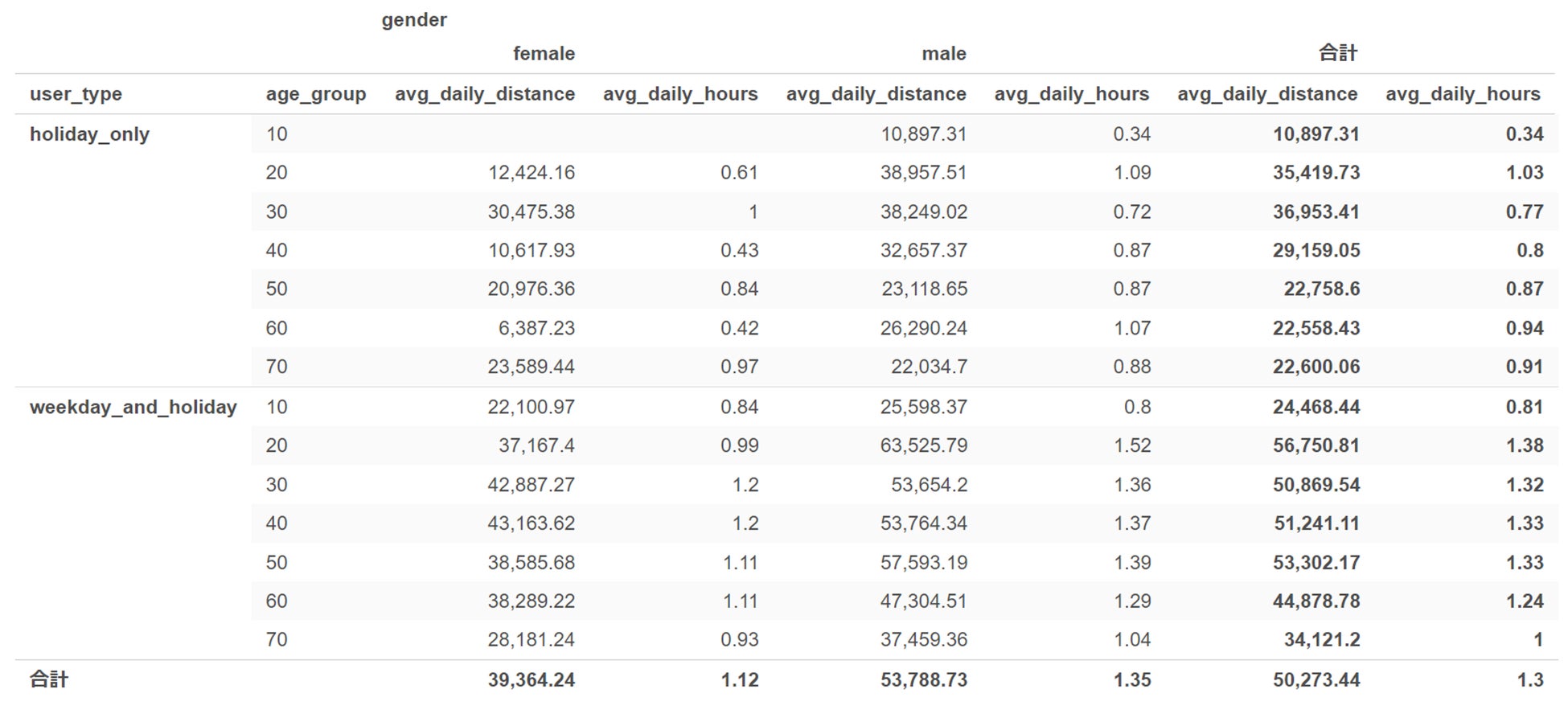Image resolution: width=1568 pixels, height=718 pixels.
Task: Click avg_daily_hours header under male
Action: 1071,94
